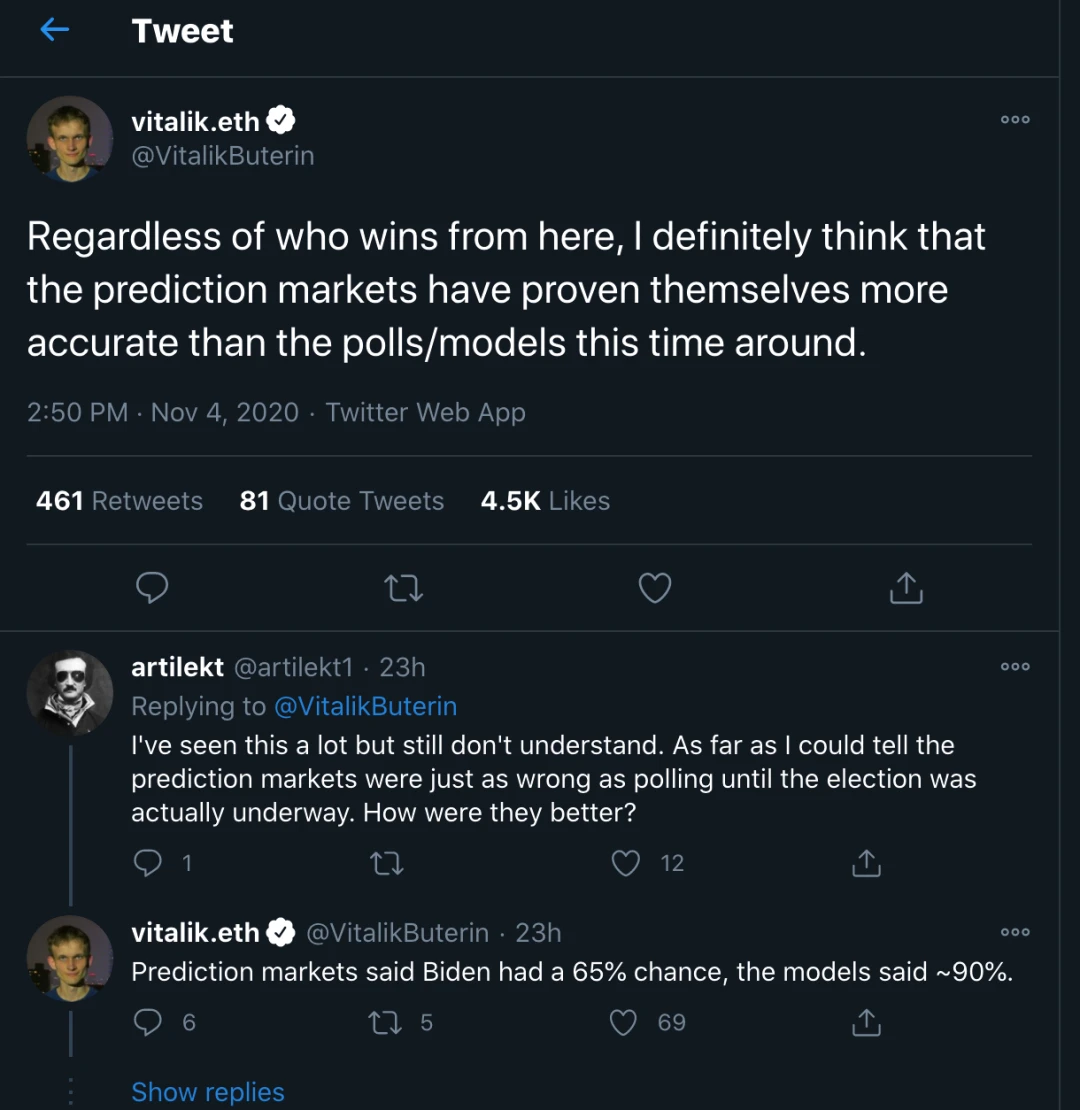Screen dimensions: 1080x1110
Task: Share the main tweet
Action: pyautogui.click(x=906, y=588)
